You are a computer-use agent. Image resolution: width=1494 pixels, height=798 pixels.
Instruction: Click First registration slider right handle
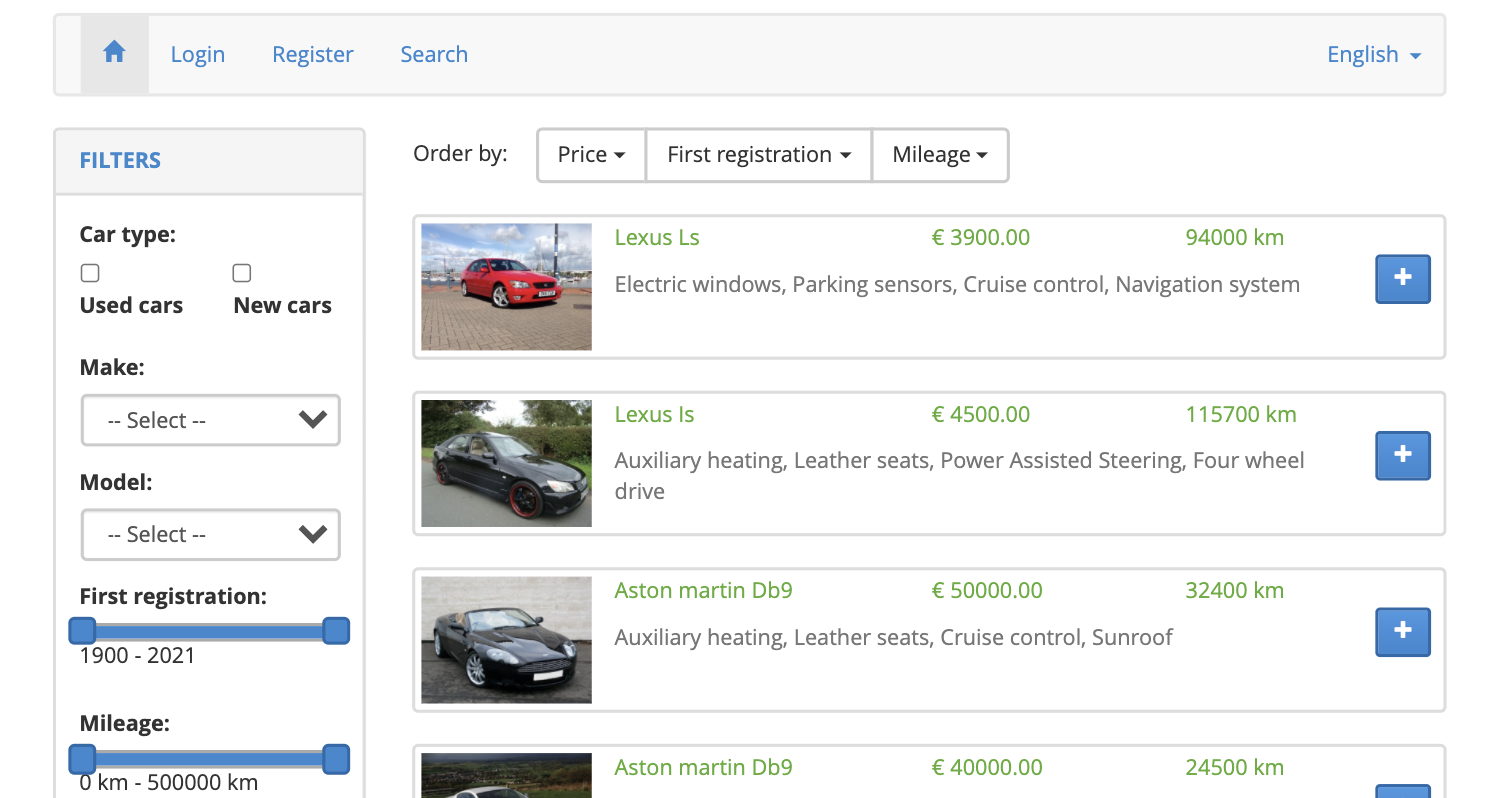pyautogui.click(x=337, y=631)
